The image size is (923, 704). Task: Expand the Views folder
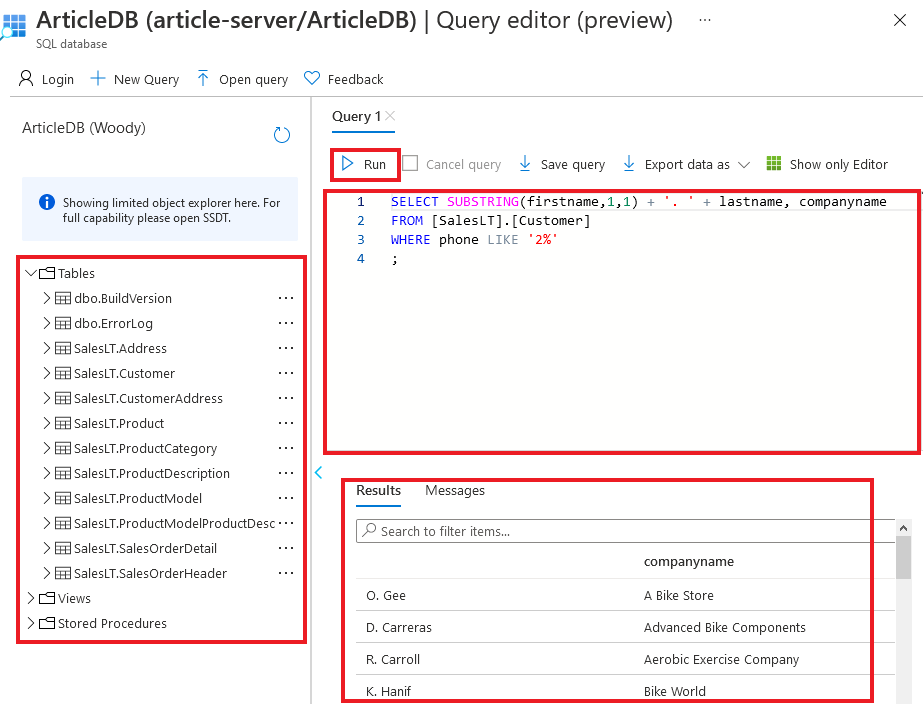31,598
